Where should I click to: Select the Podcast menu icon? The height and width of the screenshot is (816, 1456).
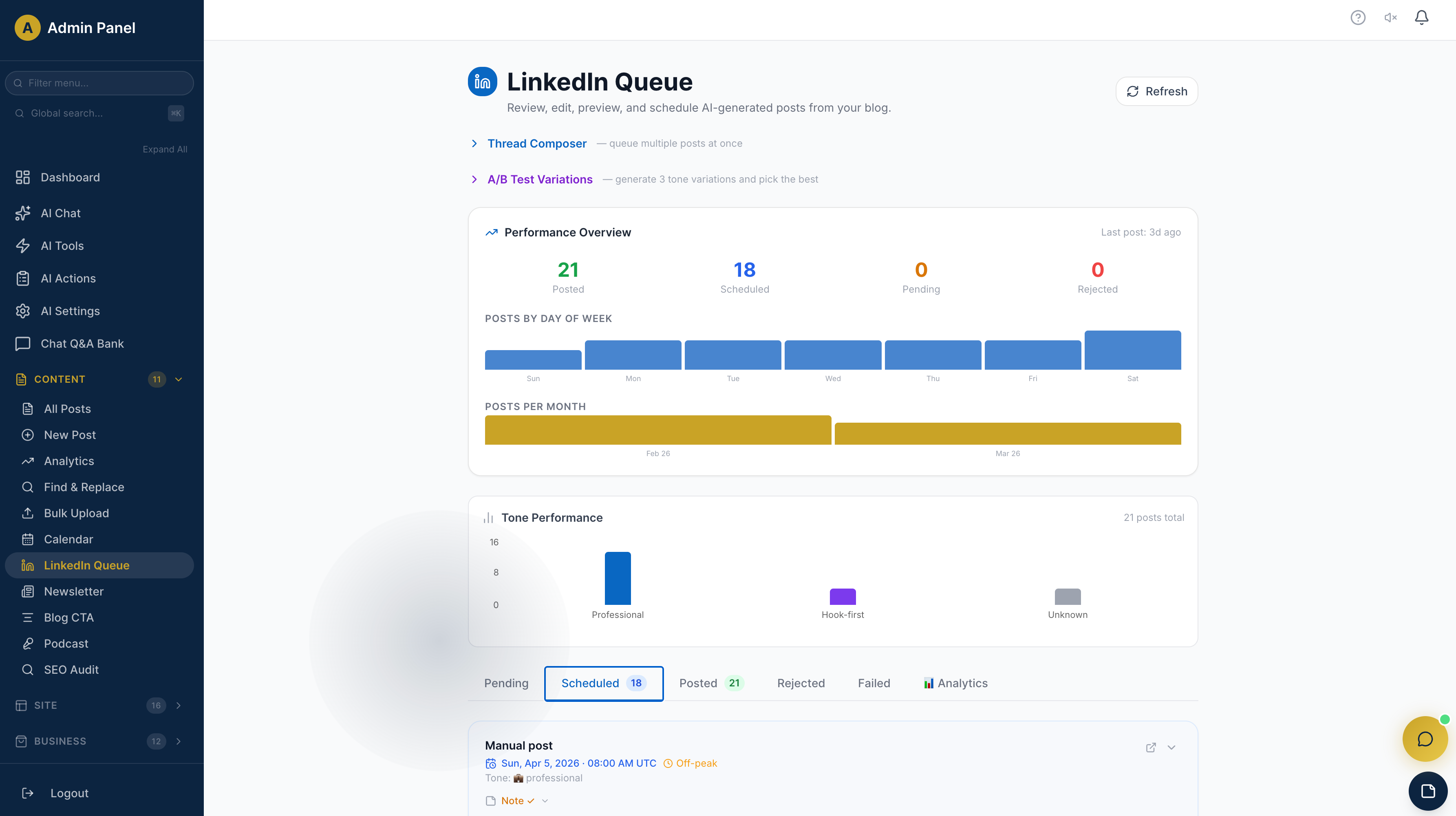click(x=28, y=644)
